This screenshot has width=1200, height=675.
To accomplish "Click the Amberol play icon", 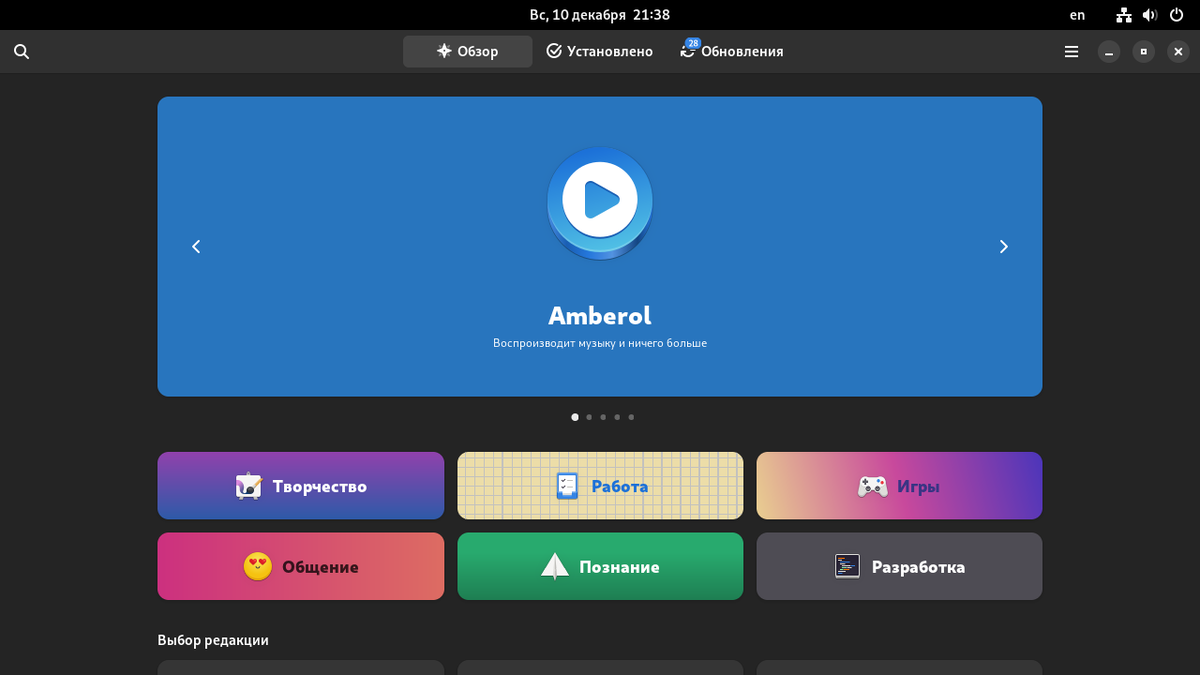I will pyautogui.click(x=600, y=205).
